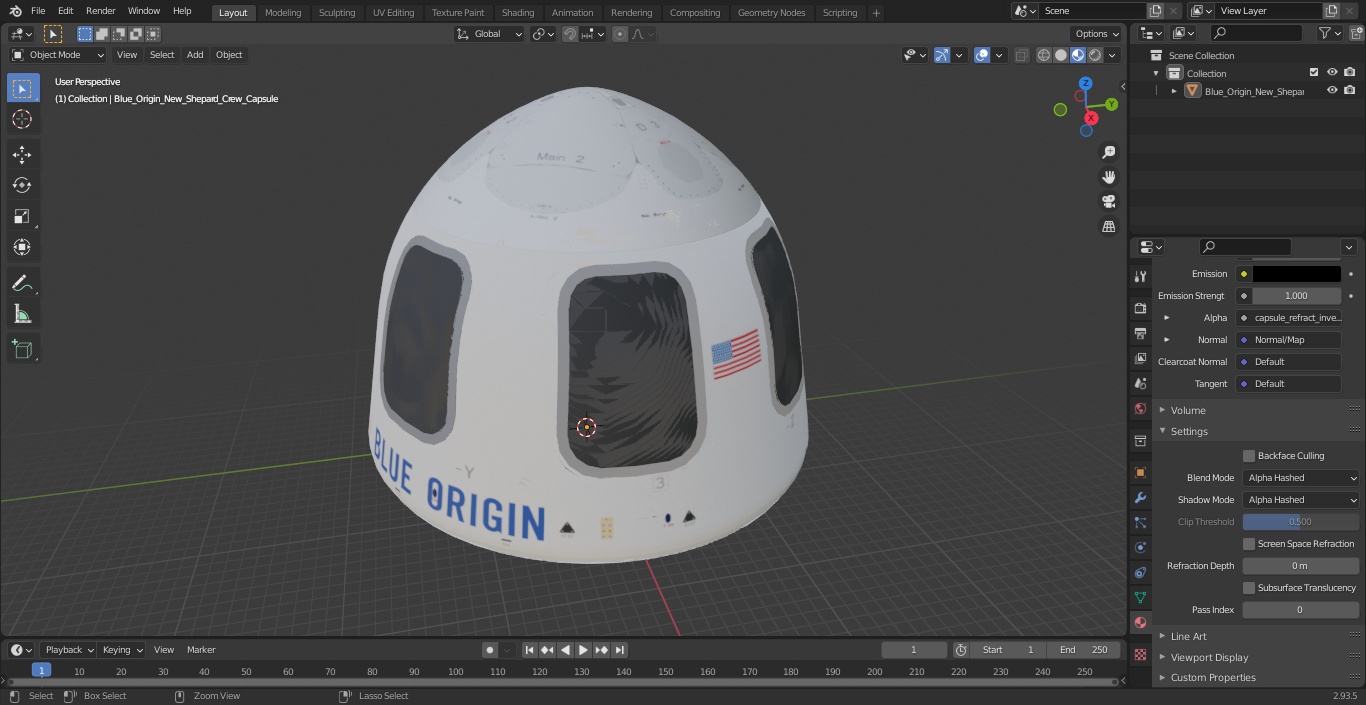Select the Add Cube tool
The height and width of the screenshot is (705, 1366).
22,349
